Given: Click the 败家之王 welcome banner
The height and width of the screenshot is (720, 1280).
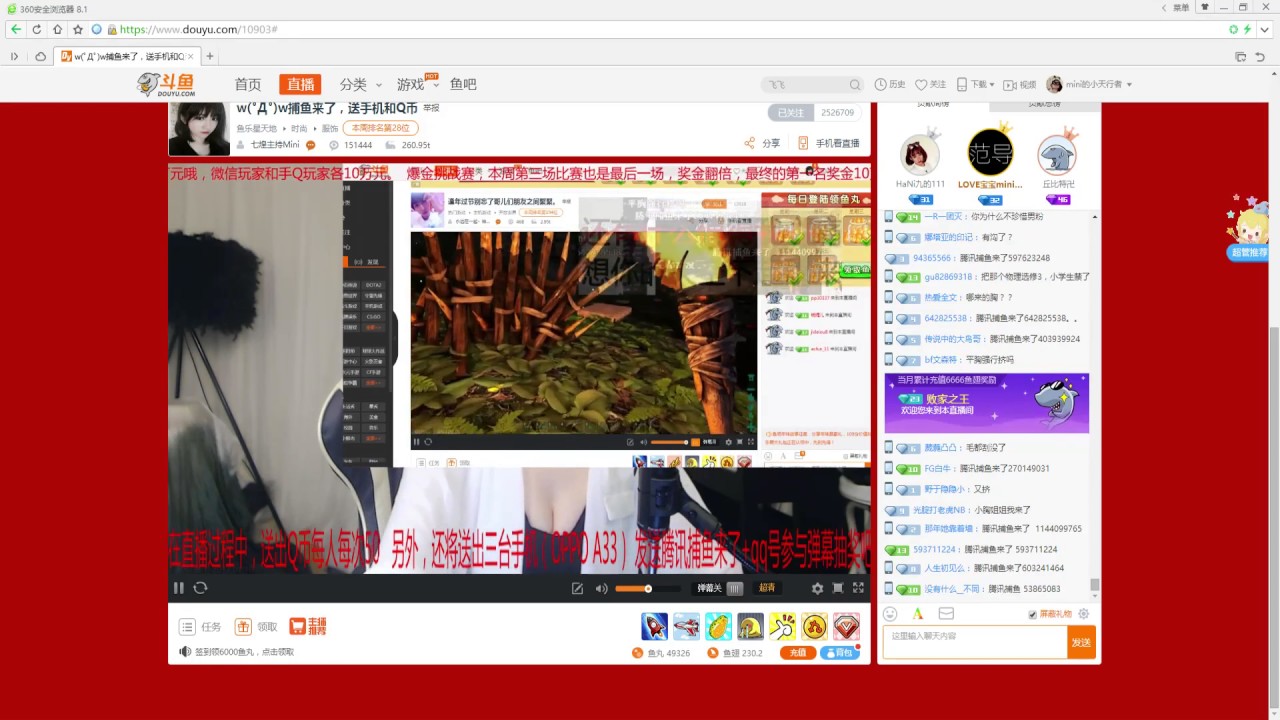Looking at the screenshot, I should pos(986,403).
